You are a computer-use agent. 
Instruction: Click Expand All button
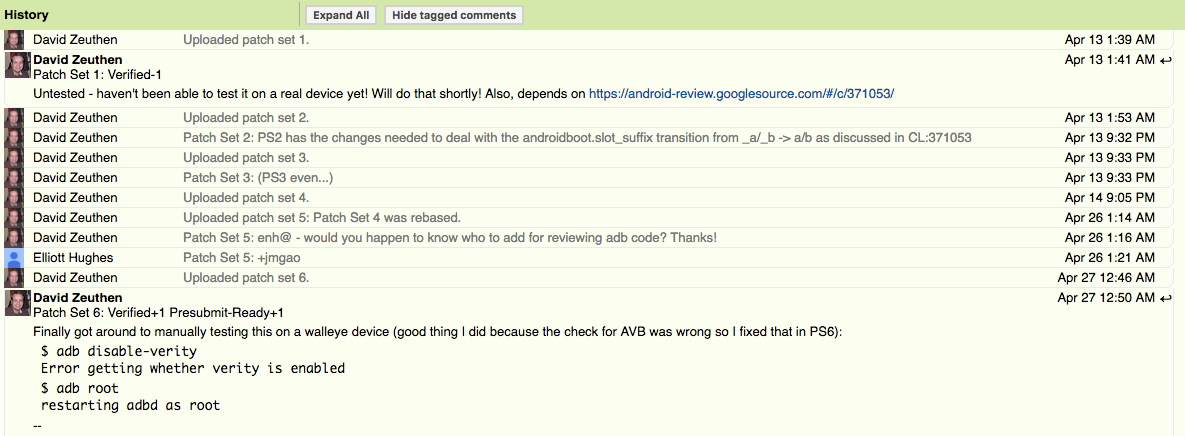click(341, 15)
